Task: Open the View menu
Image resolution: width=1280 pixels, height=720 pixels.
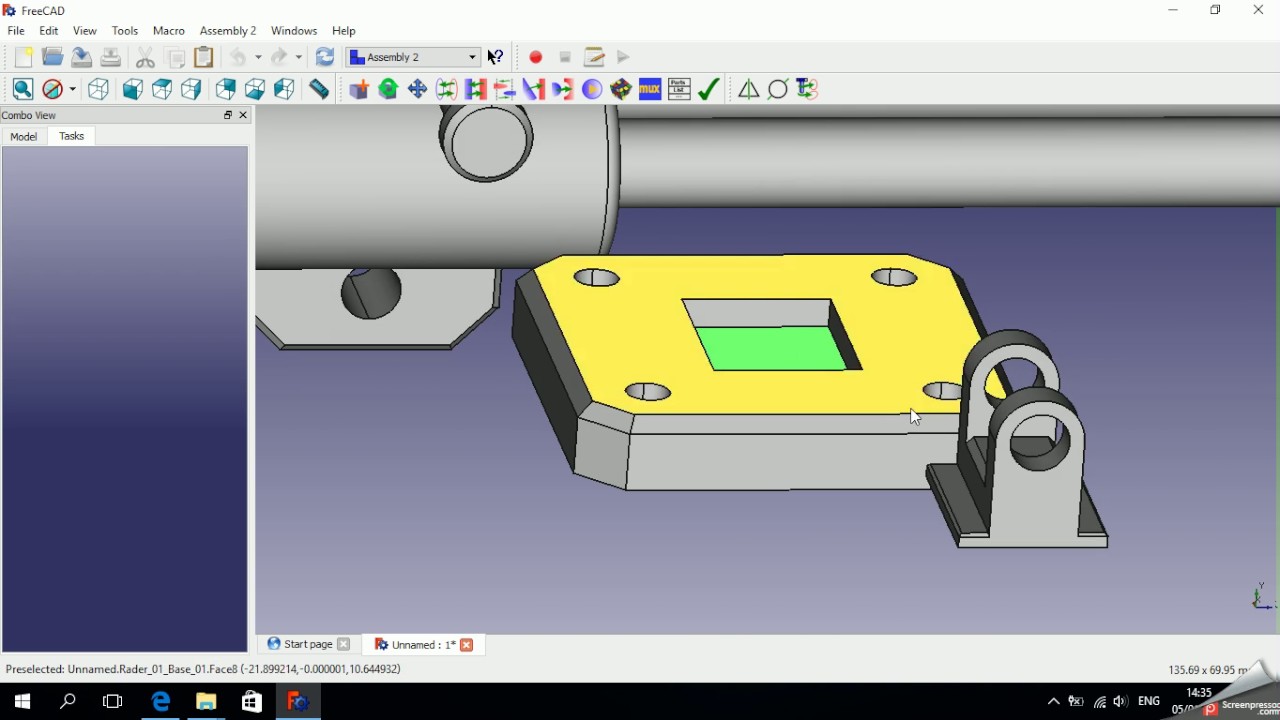Action: (85, 31)
